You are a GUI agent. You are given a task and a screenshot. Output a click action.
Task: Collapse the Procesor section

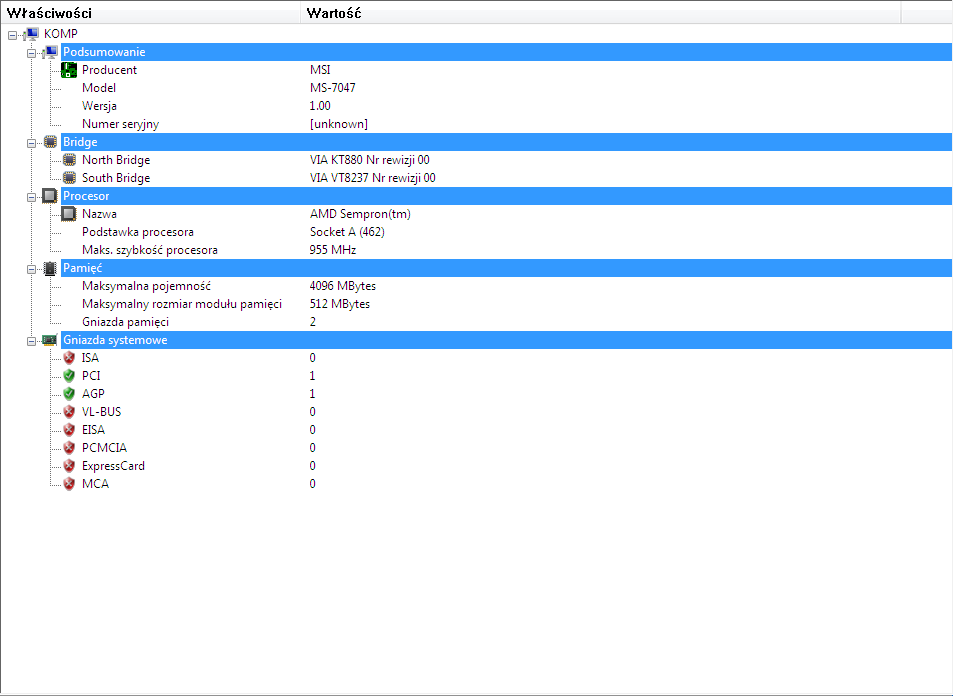coord(32,198)
